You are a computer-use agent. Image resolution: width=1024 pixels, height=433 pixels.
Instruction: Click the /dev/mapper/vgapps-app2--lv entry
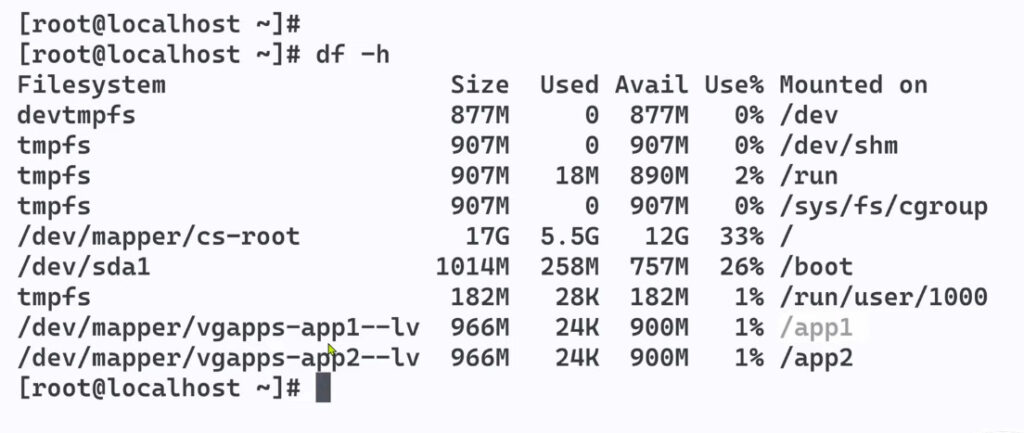[217, 357]
